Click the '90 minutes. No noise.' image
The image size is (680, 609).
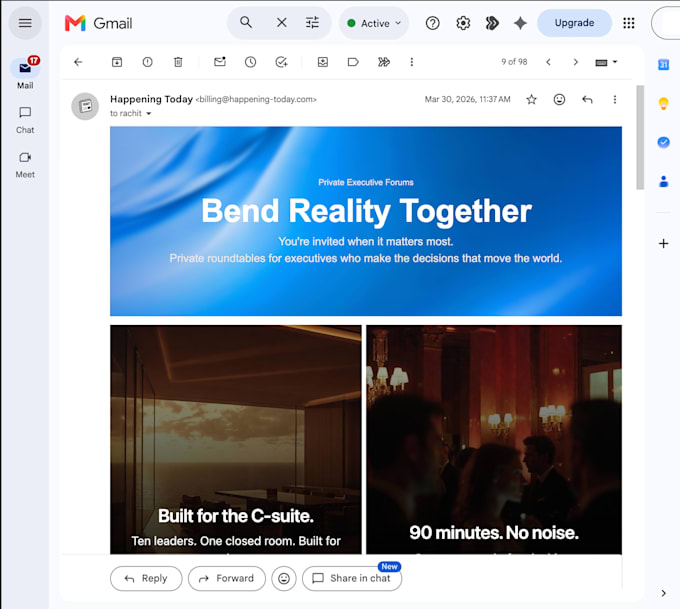click(494, 439)
